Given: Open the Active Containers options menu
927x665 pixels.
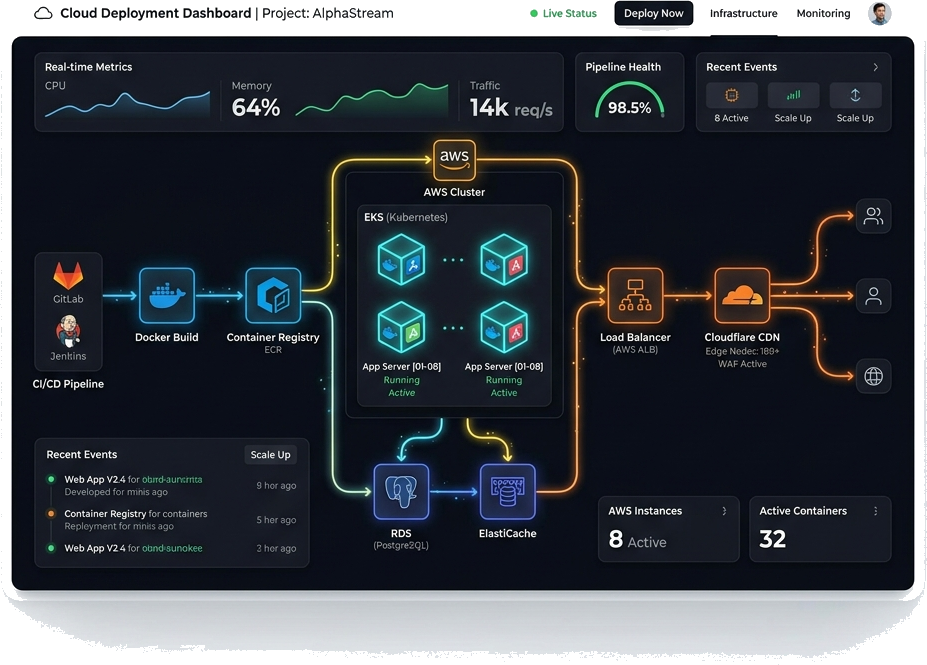Looking at the screenshot, I should click(876, 511).
